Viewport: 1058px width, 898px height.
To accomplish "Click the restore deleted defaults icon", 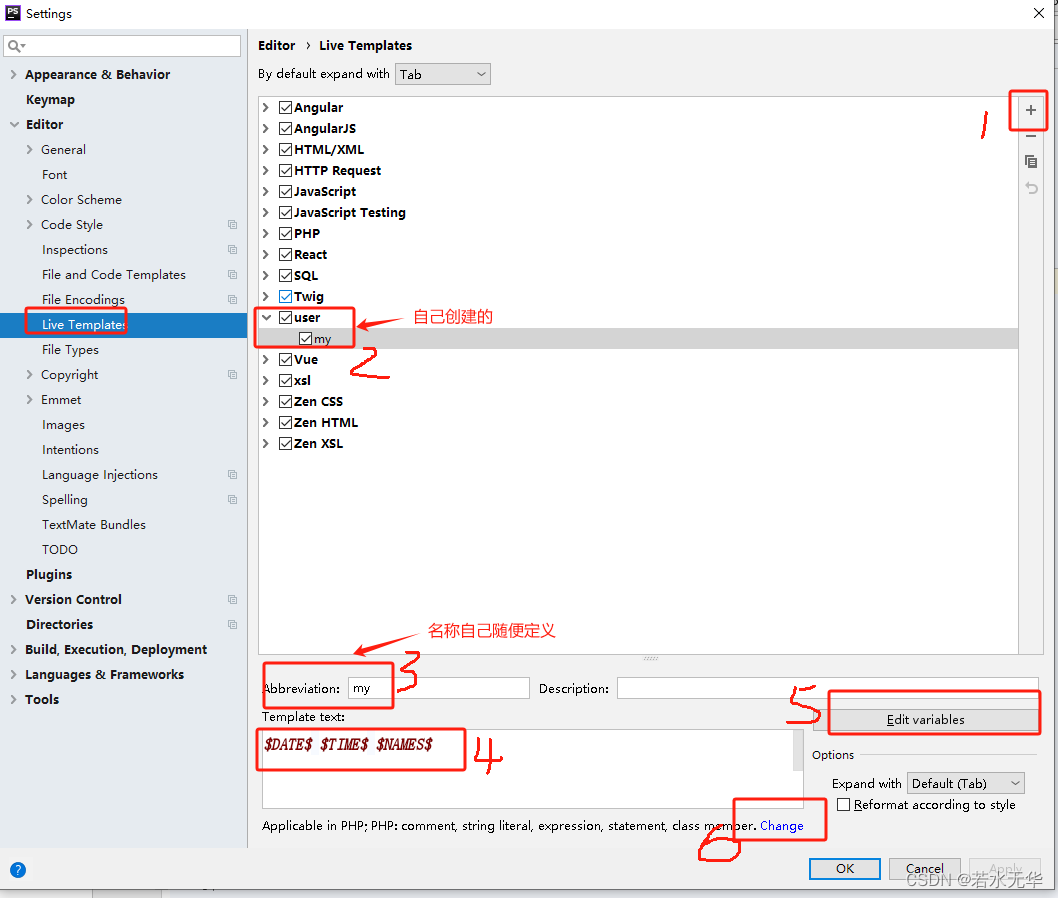I will pyautogui.click(x=1031, y=187).
